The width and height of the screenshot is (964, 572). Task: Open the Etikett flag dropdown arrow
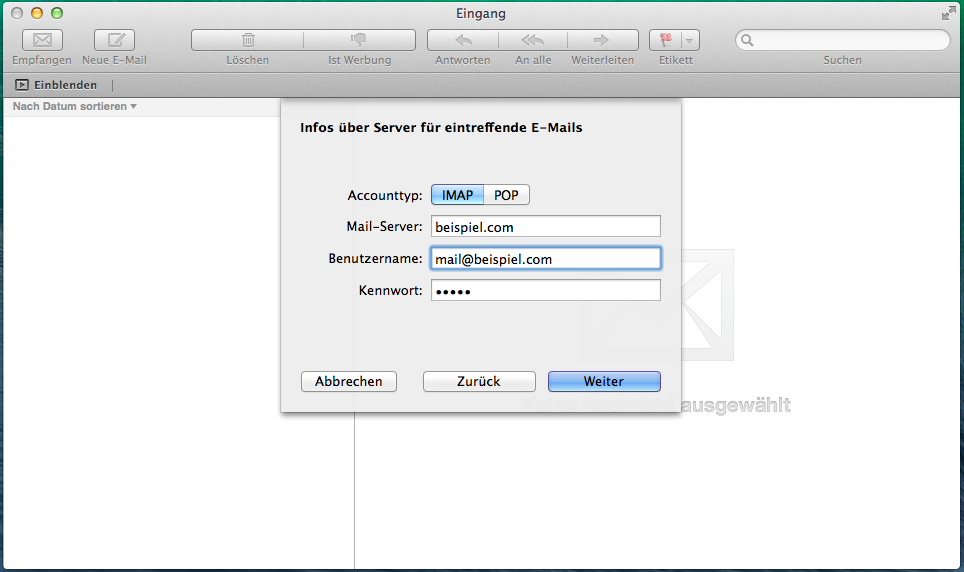tap(689, 40)
